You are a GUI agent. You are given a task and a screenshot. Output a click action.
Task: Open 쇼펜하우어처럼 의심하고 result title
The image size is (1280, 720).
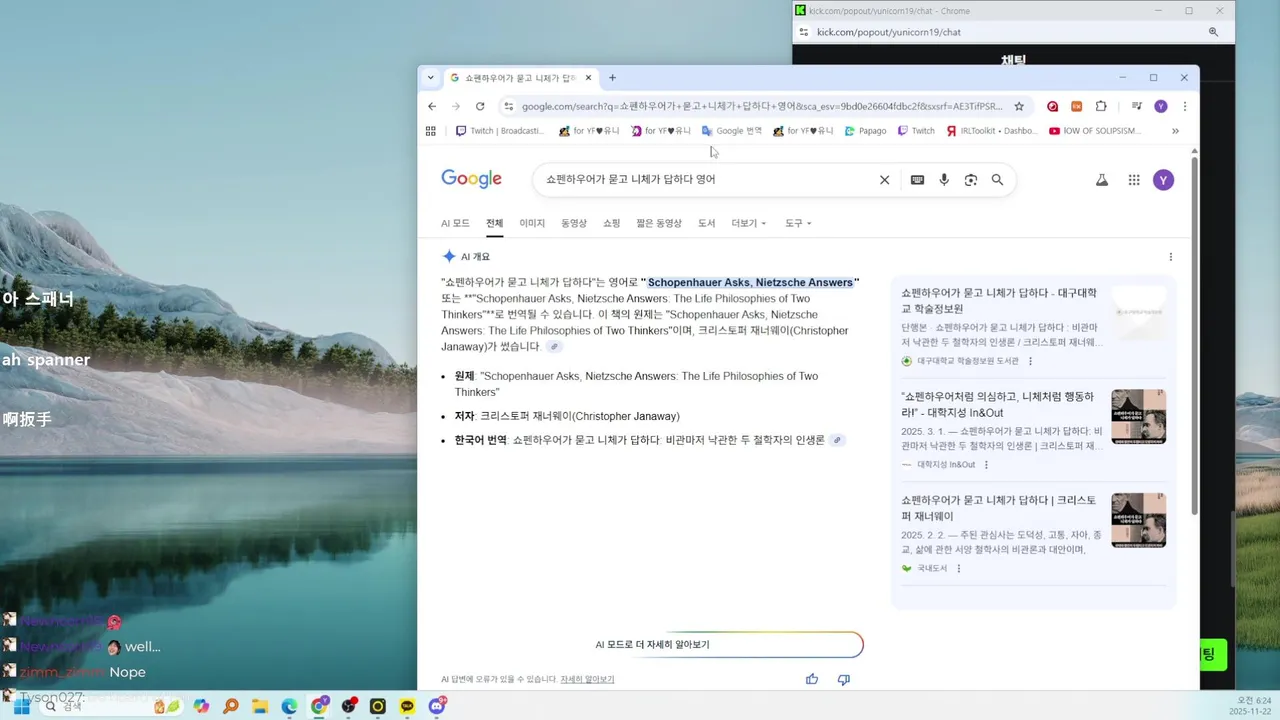pyautogui.click(x=997, y=405)
